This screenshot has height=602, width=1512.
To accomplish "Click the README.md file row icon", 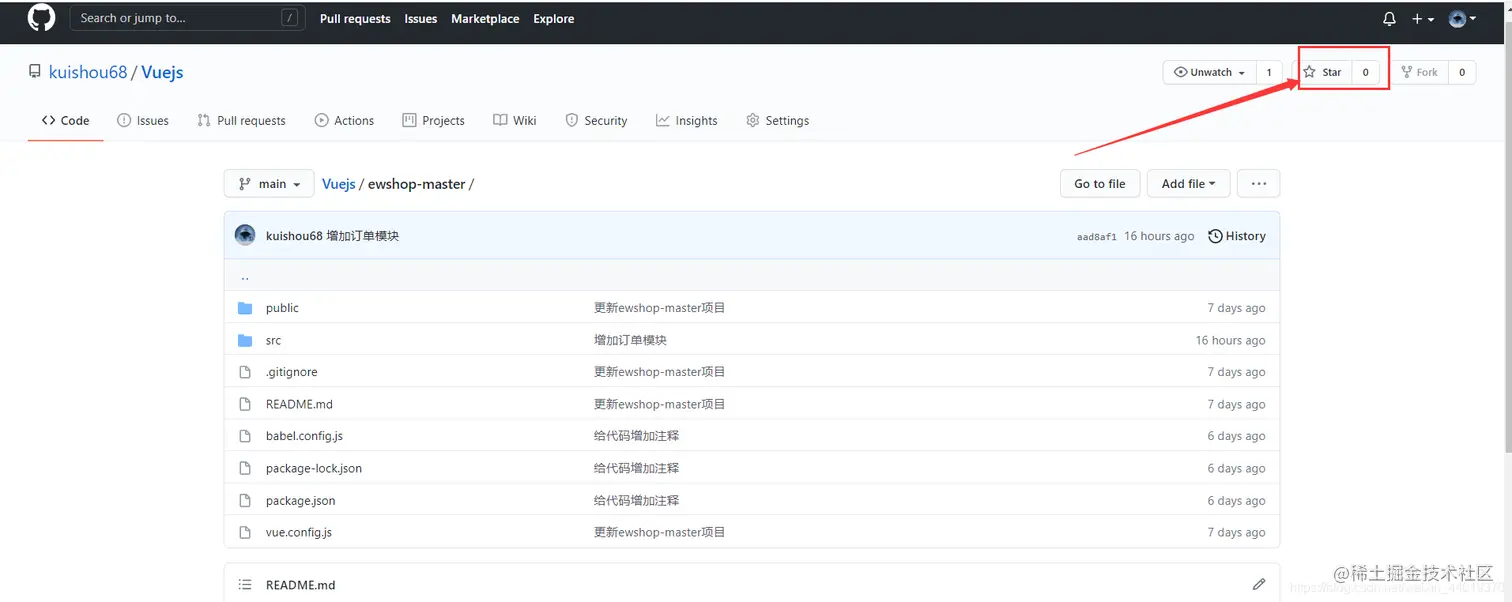I will (x=245, y=404).
